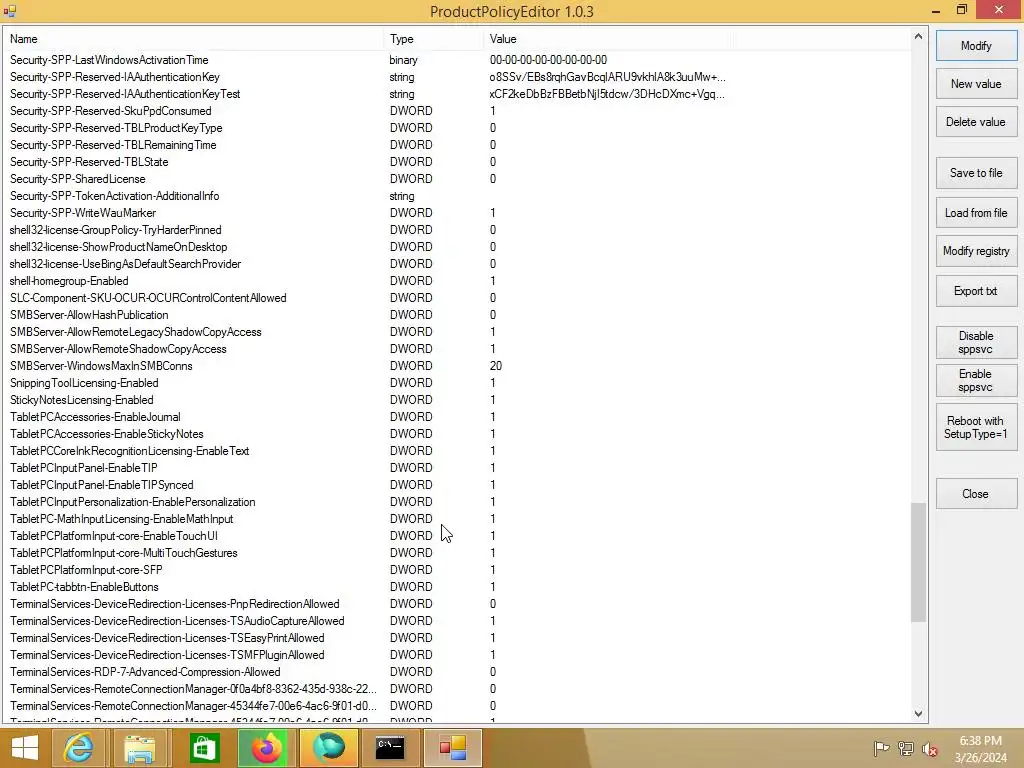Select Security-SPP-LastWindowsActivationTime row
1024x768 pixels.
[x=457, y=60]
